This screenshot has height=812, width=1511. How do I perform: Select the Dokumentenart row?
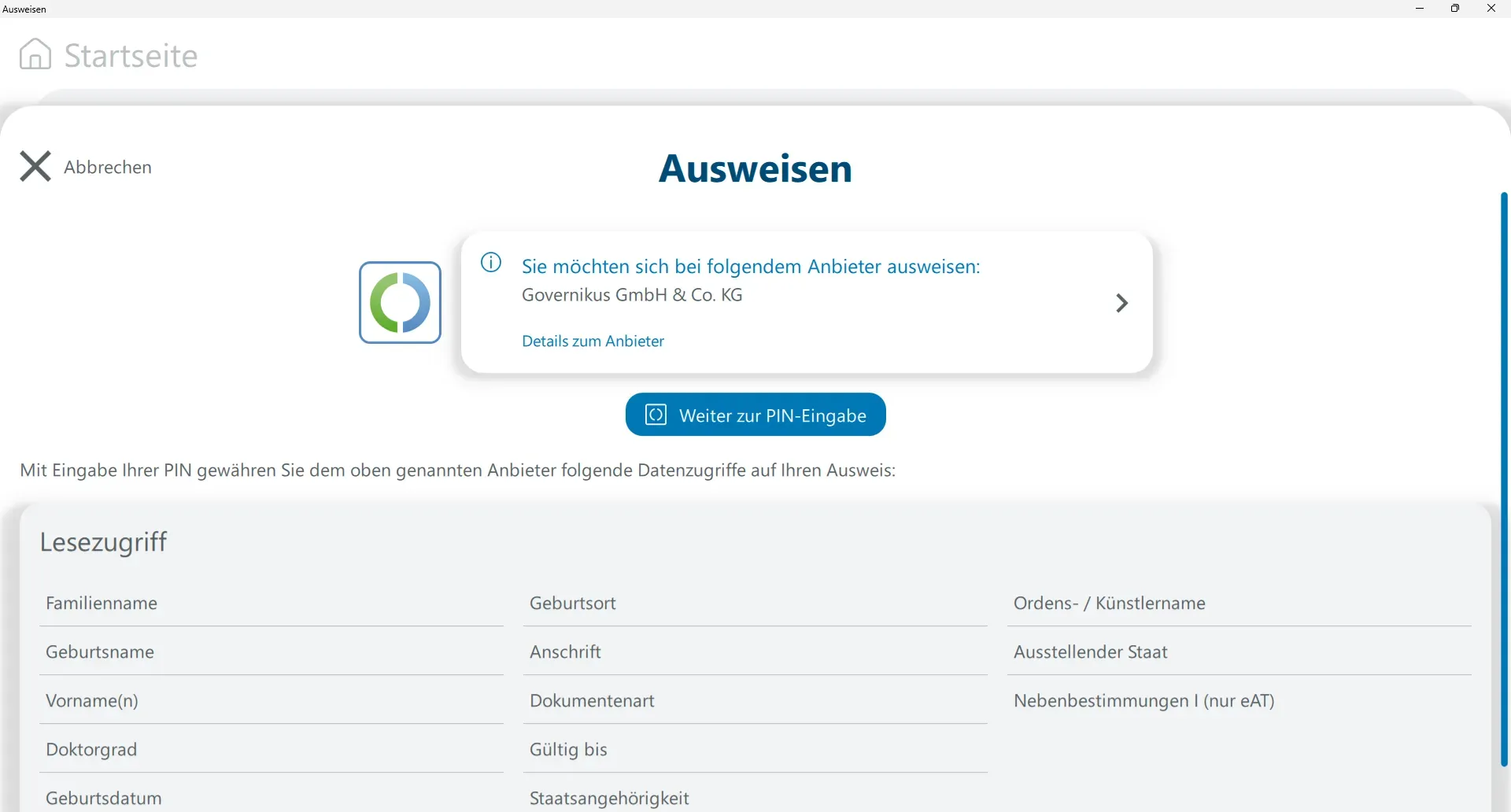592,701
